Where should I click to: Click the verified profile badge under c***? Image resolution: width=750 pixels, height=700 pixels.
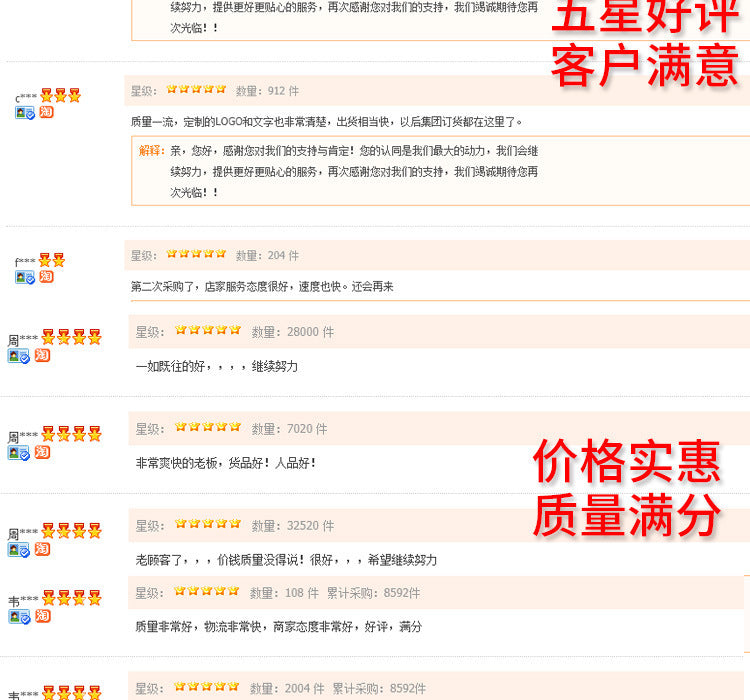click(25, 113)
